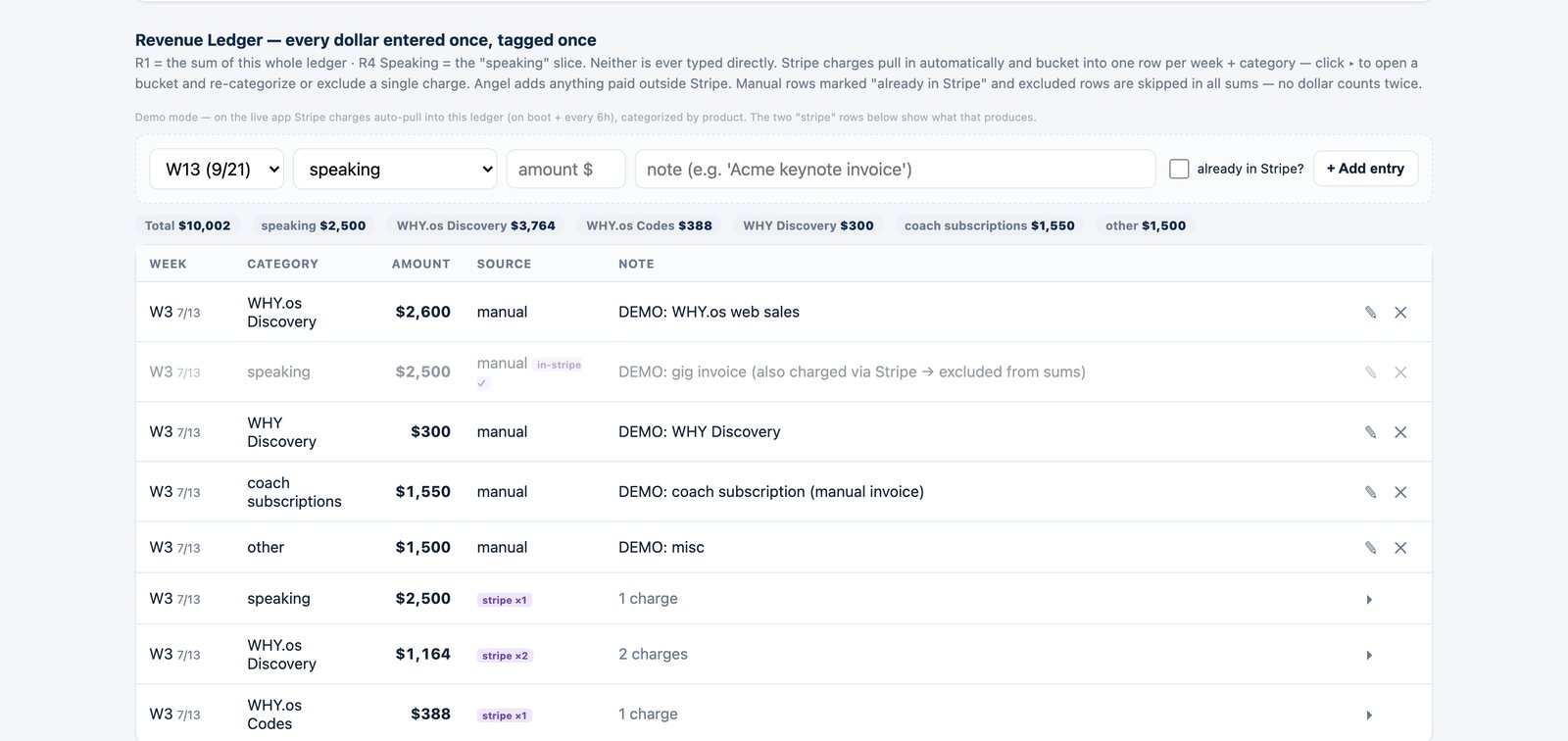Select the WHY.os Codes $388 chip
Screen dimensions: 1568x741
coord(650,225)
